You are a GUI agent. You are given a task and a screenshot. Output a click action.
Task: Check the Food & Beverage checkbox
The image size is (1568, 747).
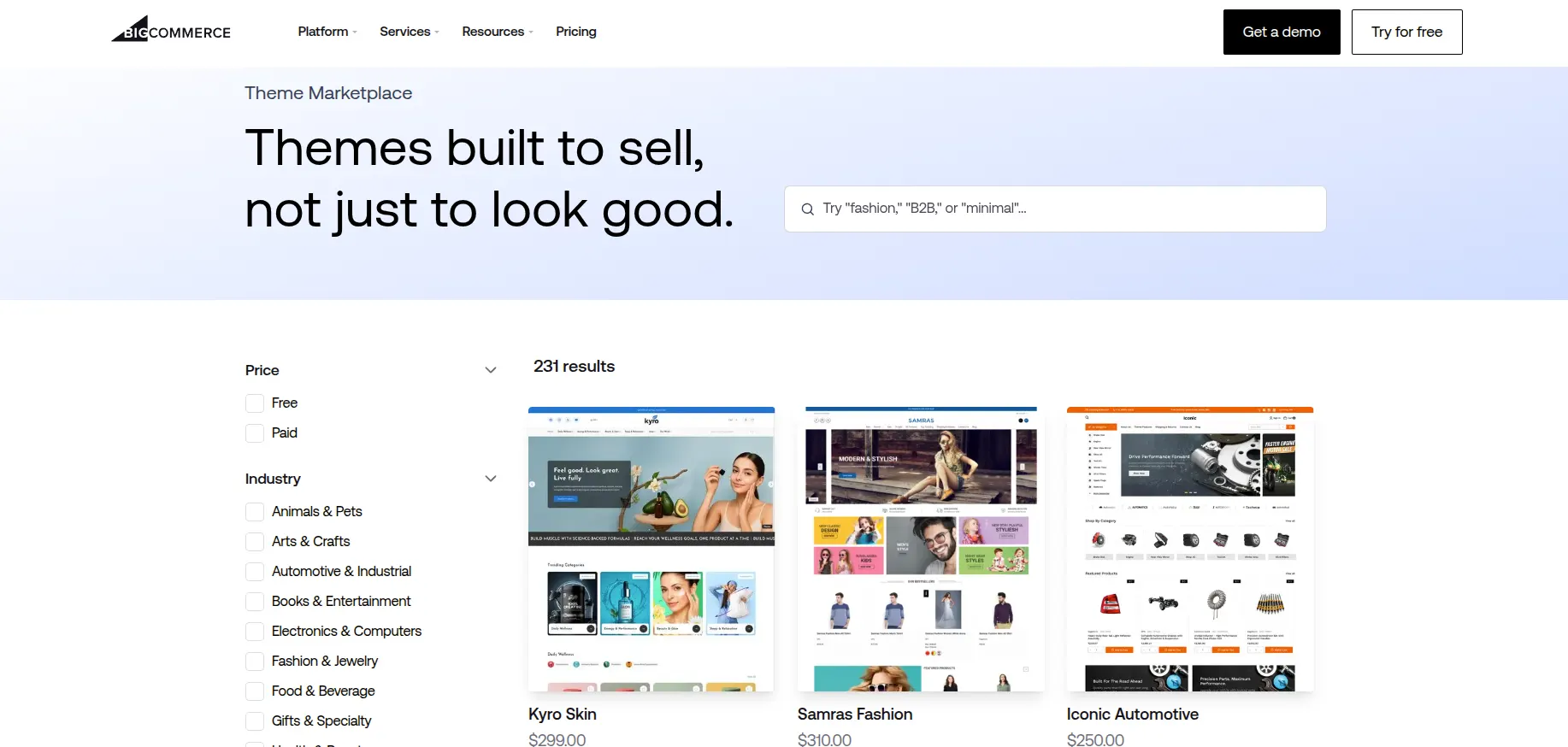tap(255, 691)
